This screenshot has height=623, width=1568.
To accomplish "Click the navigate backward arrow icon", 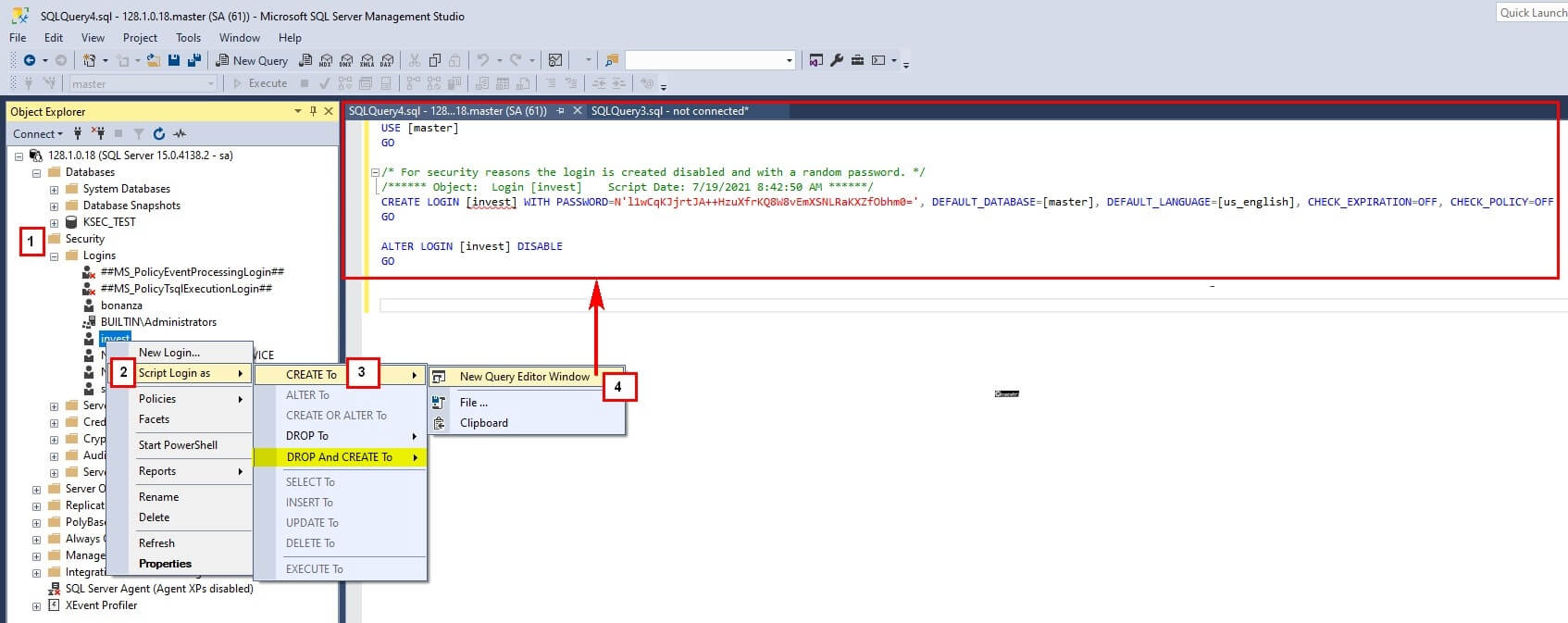I will [30, 60].
